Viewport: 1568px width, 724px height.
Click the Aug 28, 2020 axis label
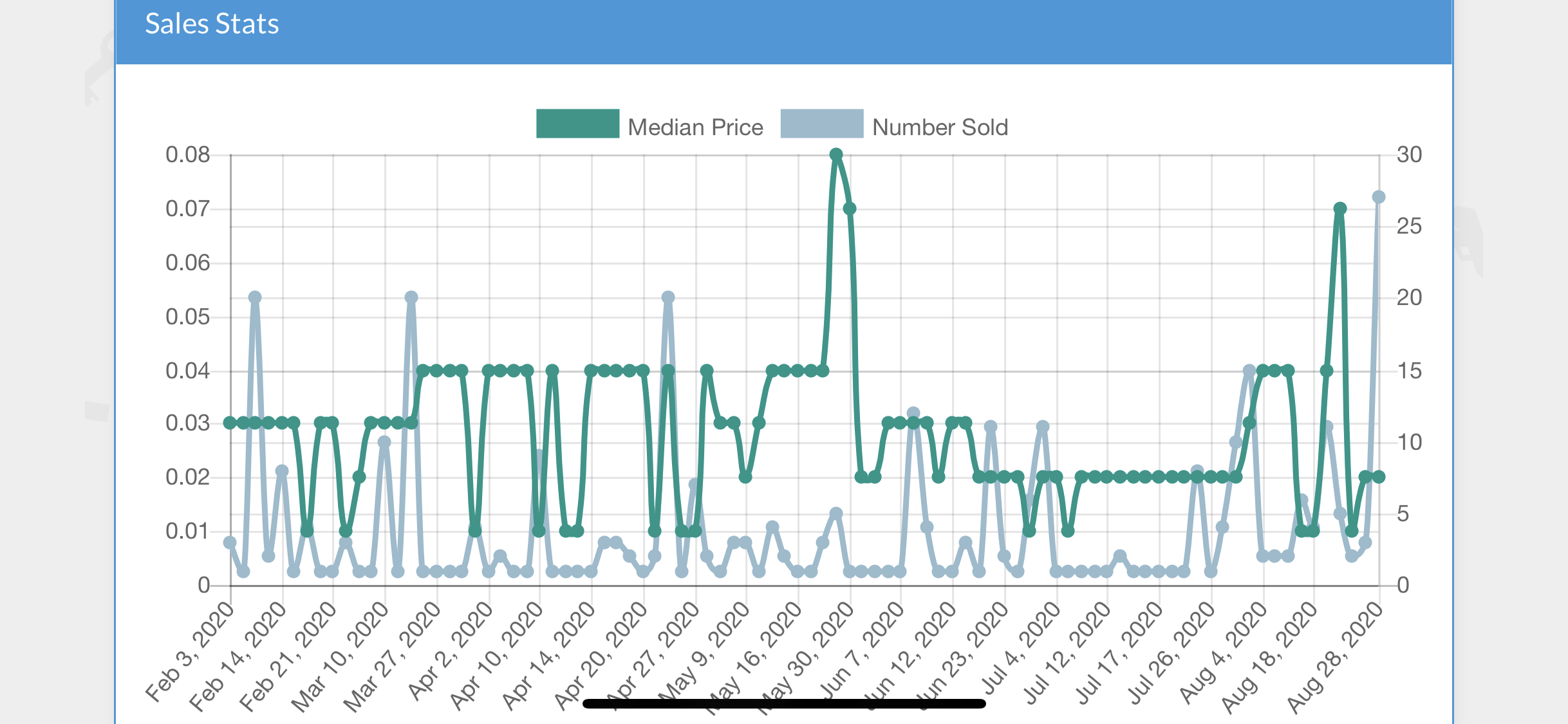click(1334, 658)
